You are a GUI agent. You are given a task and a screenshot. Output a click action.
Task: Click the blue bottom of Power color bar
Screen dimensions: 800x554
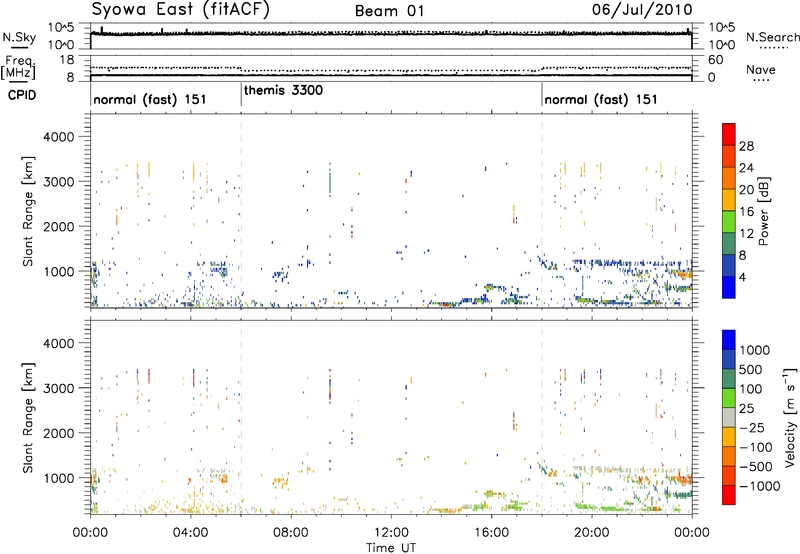click(x=729, y=287)
